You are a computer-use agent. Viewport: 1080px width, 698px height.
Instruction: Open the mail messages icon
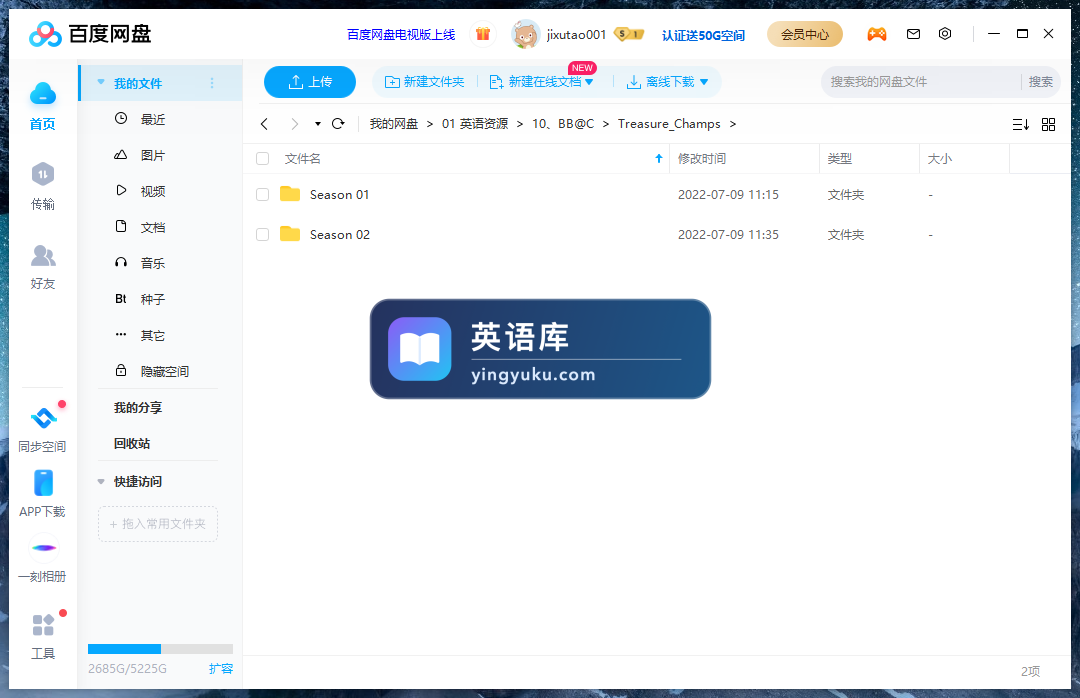pos(913,34)
